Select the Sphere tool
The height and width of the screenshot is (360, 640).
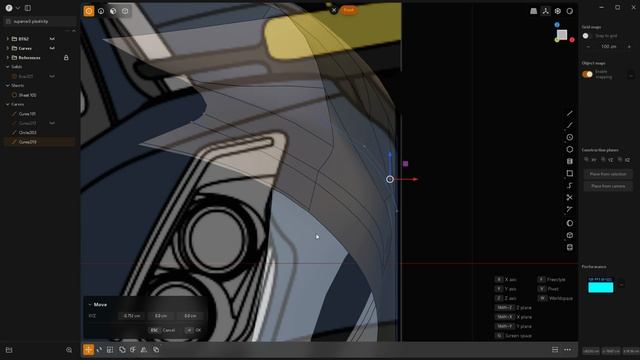pos(569,223)
